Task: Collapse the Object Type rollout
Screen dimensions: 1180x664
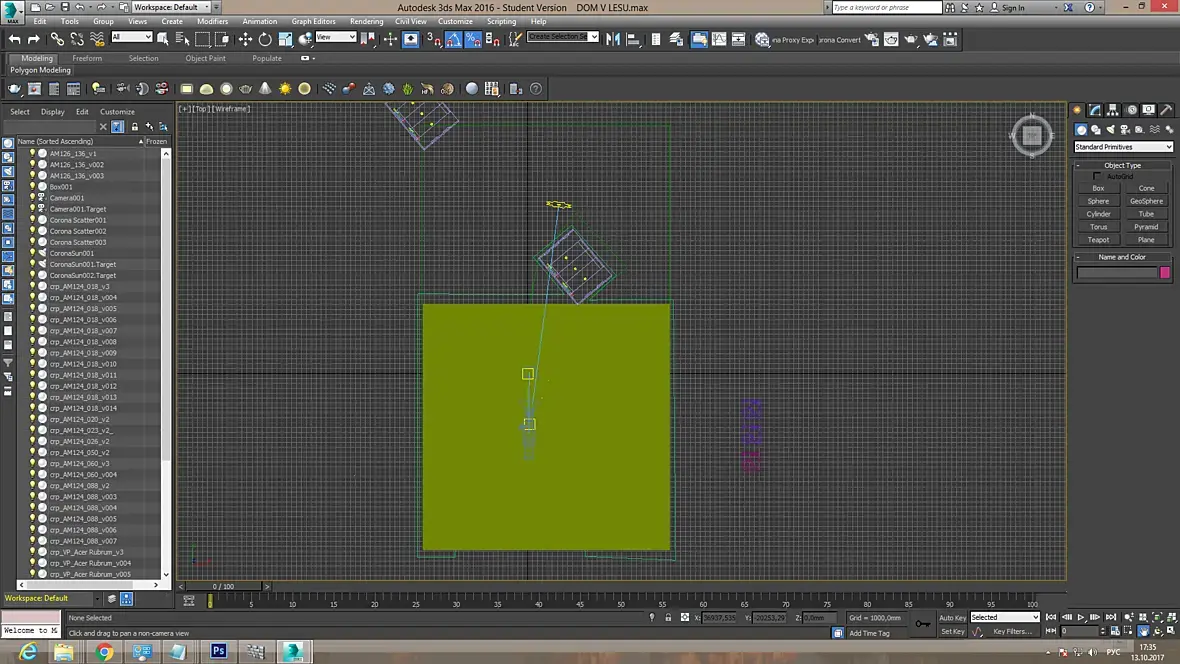Action: click(x=1122, y=165)
